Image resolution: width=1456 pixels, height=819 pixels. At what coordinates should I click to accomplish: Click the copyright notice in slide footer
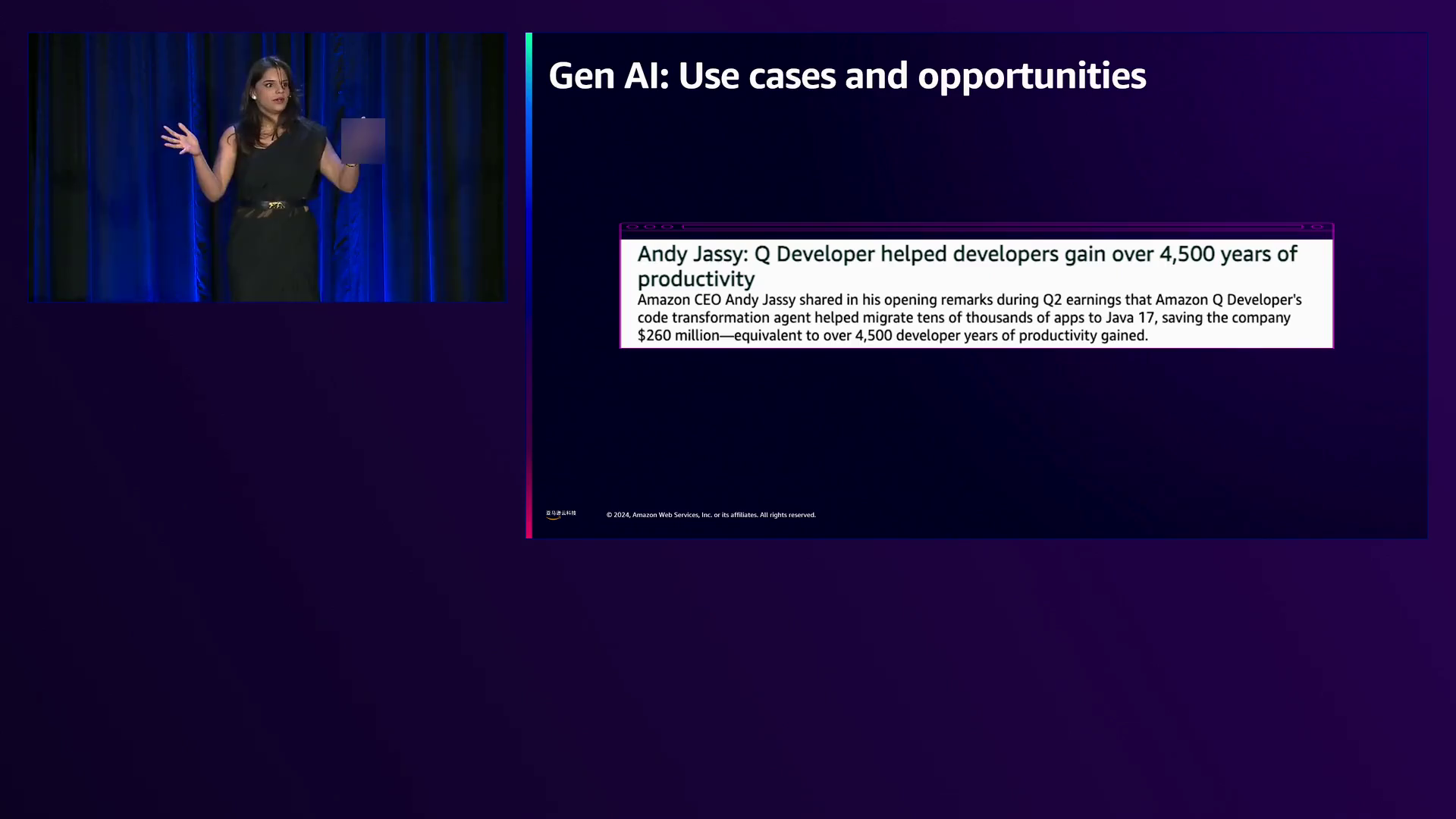point(711,515)
